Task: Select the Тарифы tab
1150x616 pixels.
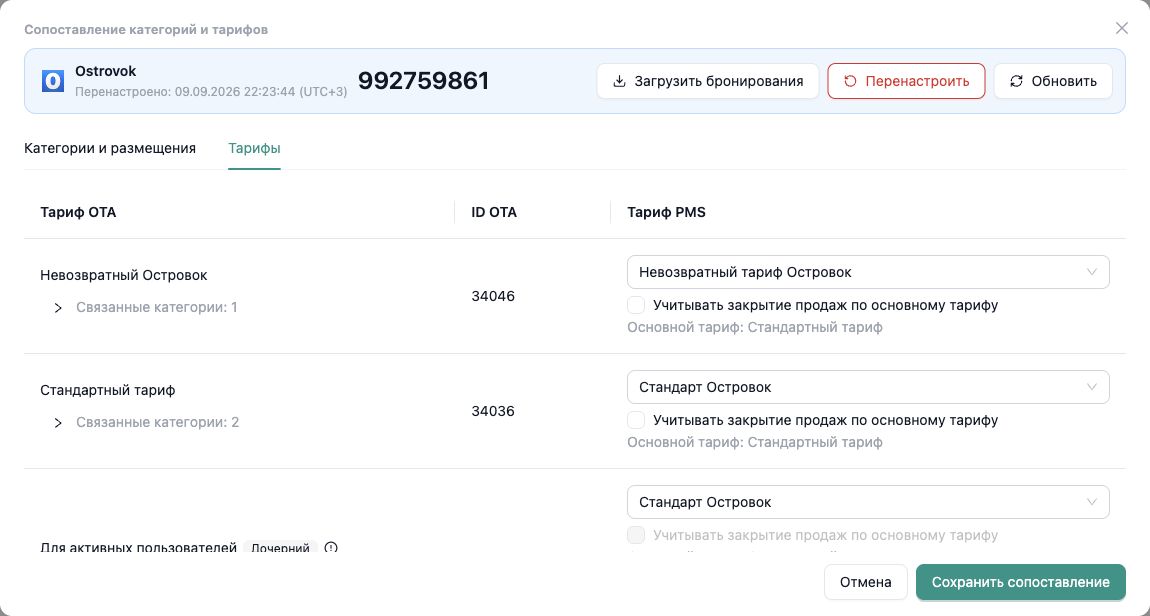Action: click(254, 148)
